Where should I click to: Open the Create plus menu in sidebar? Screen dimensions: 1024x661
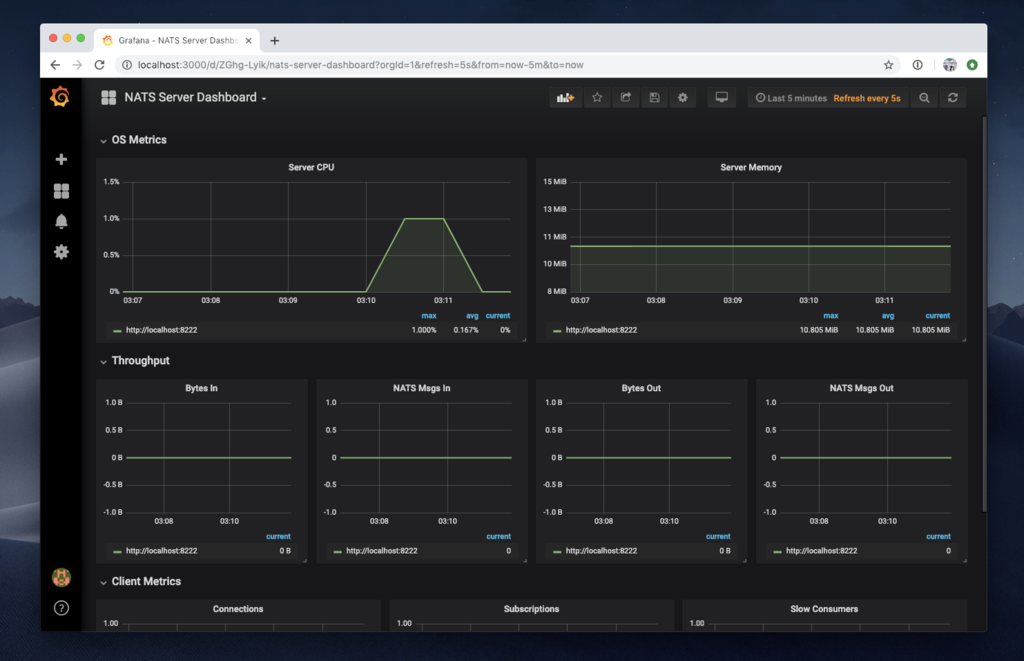[x=61, y=159]
